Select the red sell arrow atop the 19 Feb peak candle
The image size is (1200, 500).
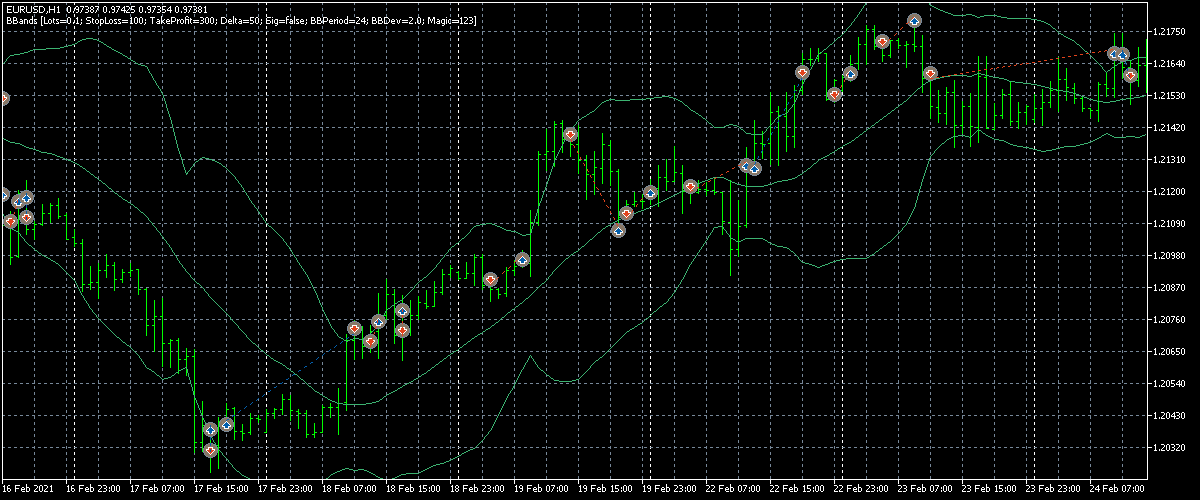[x=570, y=133]
